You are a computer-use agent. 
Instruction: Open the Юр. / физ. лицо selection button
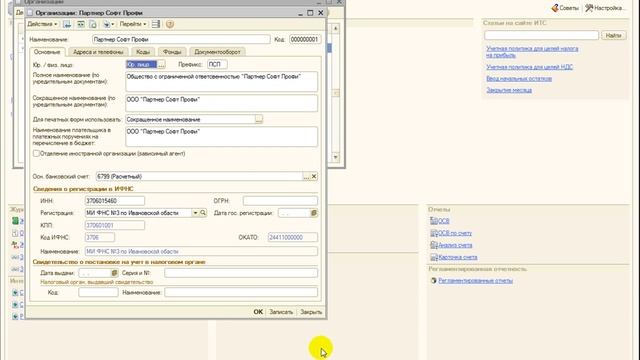pos(161,64)
